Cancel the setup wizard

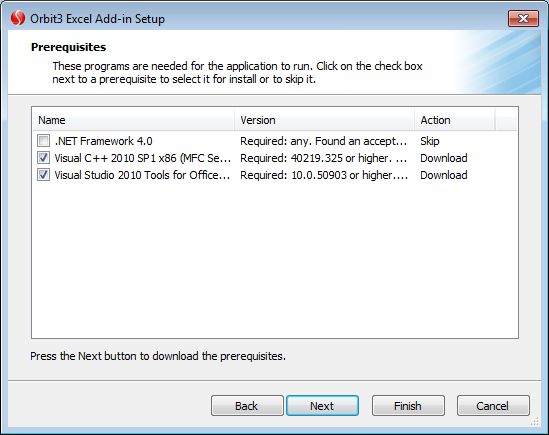pyautogui.click(x=493, y=406)
